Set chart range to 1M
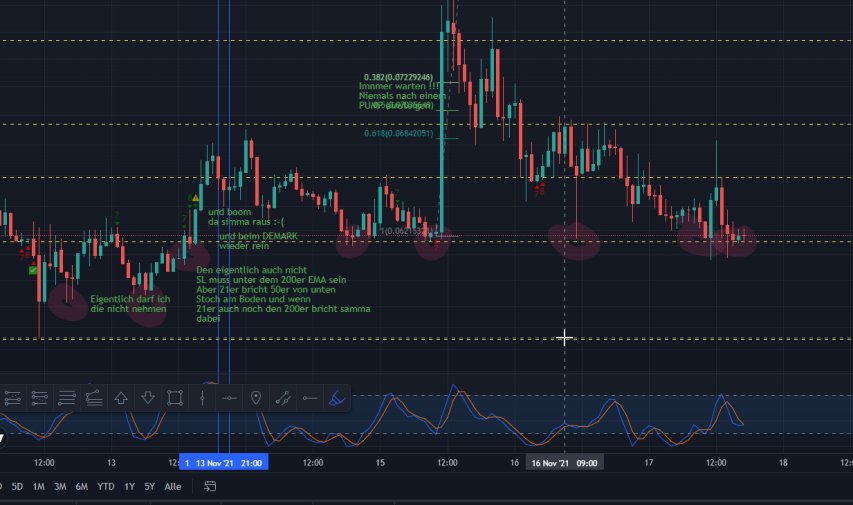The height and width of the screenshot is (505, 853). coord(39,486)
